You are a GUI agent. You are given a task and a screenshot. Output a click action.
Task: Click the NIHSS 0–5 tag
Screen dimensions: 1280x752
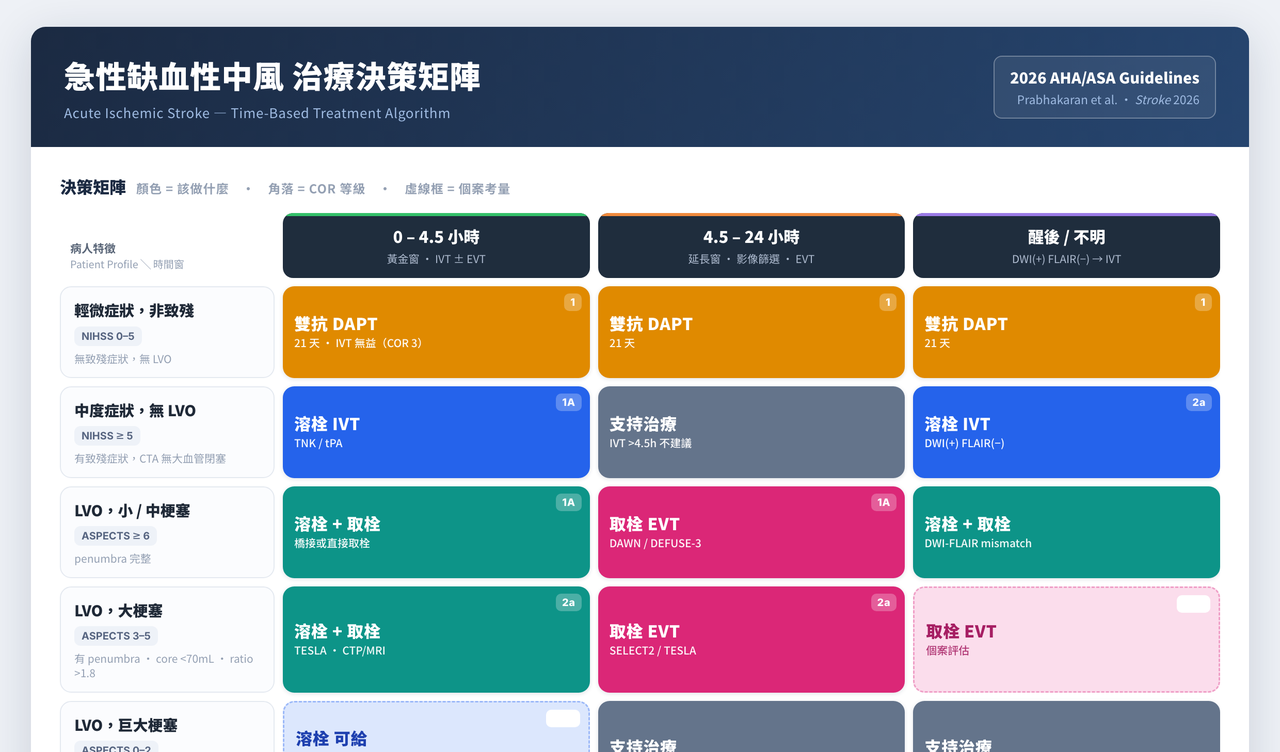pyautogui.click(x=108, y=336)
